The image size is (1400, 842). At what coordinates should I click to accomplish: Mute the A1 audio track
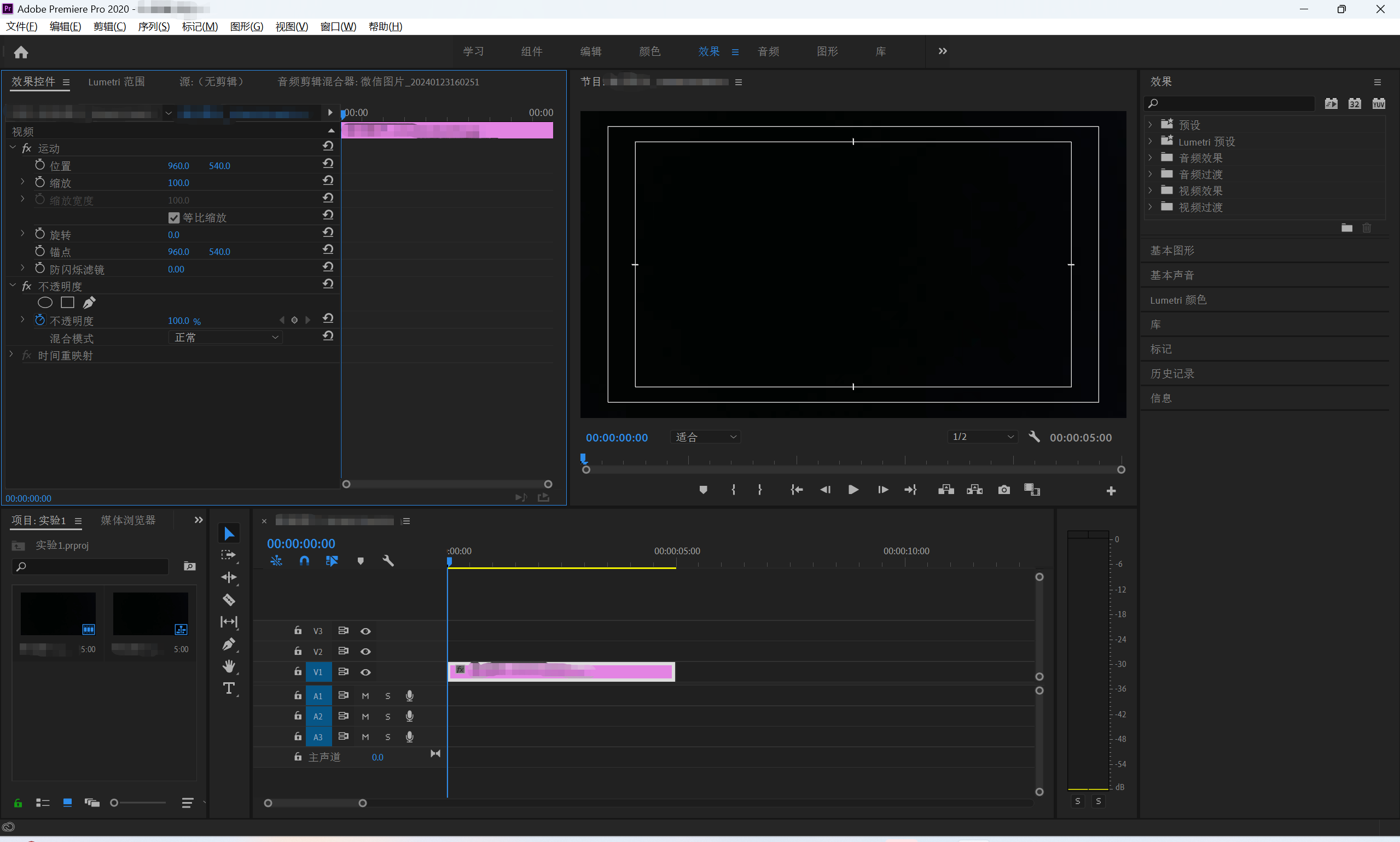[x=365, y=696]
